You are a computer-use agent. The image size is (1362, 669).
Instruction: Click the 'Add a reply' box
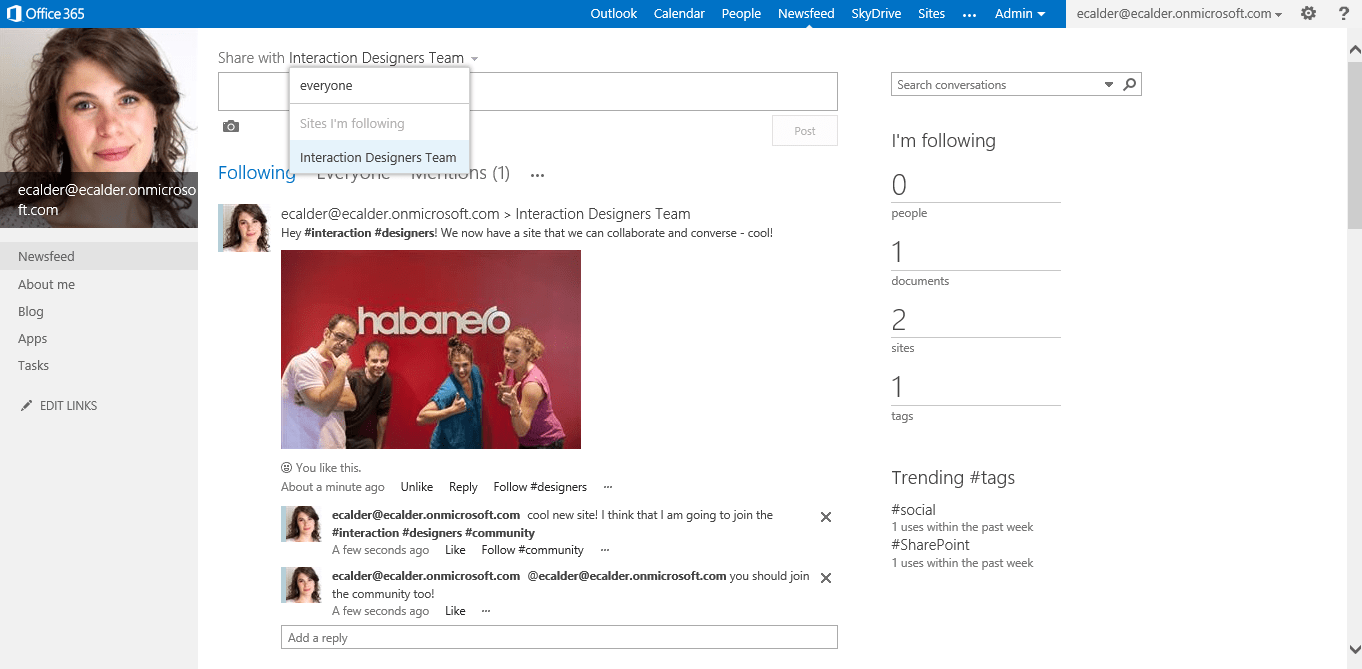tap(559, 638)
